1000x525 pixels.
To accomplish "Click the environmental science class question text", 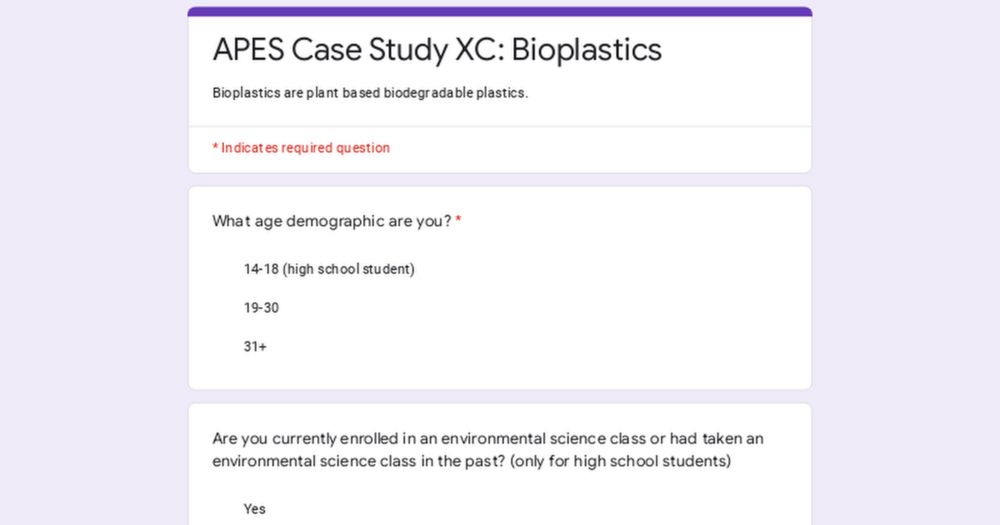I will [x=488, y=450].
